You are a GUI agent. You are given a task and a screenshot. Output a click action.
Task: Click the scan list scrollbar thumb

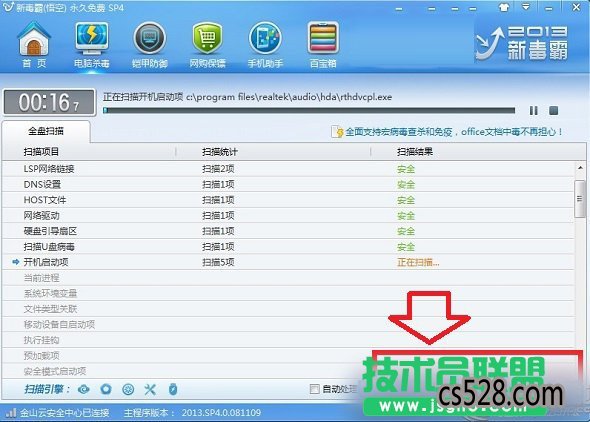tap(580, 199)
